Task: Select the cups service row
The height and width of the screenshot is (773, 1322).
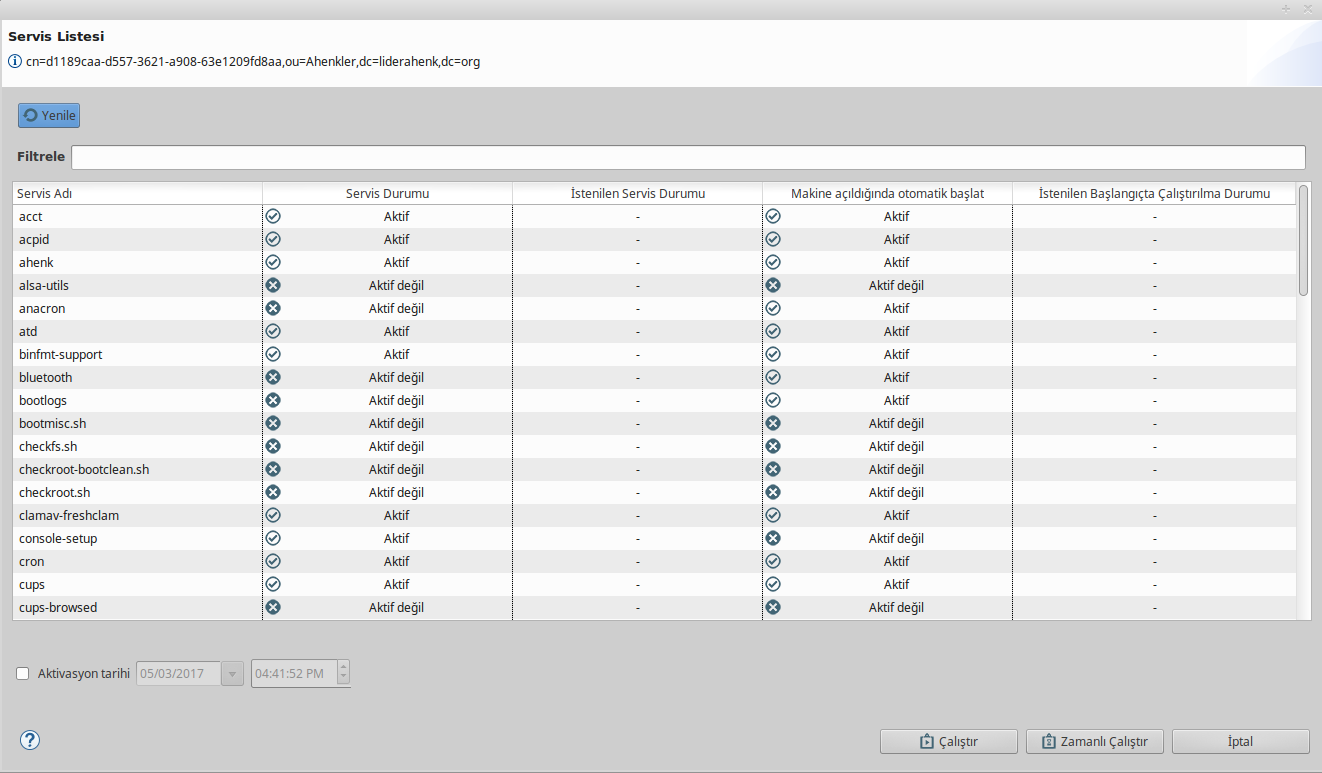Action: 654,584
